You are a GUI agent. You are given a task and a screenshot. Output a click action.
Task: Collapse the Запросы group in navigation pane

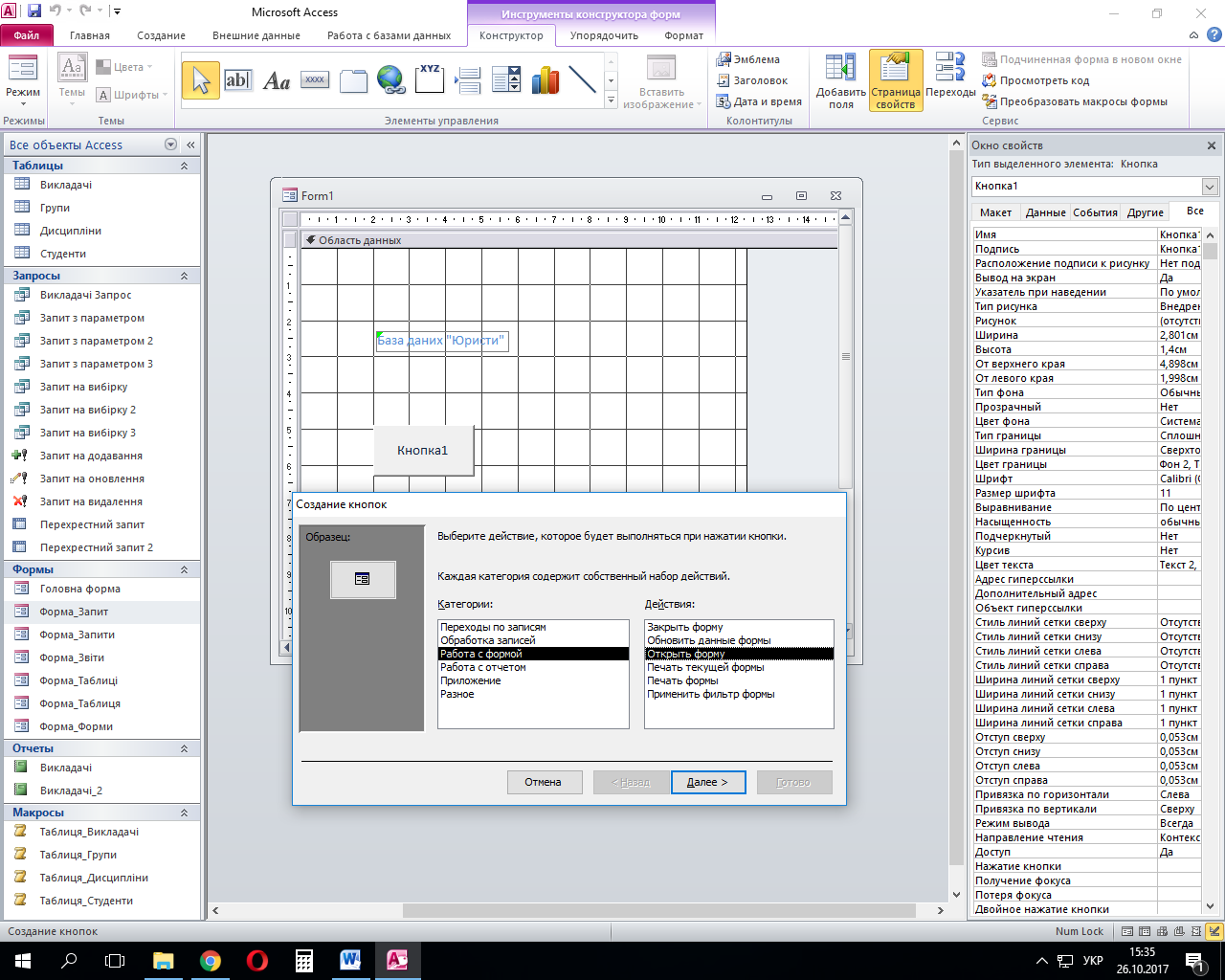tap(185, 276)
